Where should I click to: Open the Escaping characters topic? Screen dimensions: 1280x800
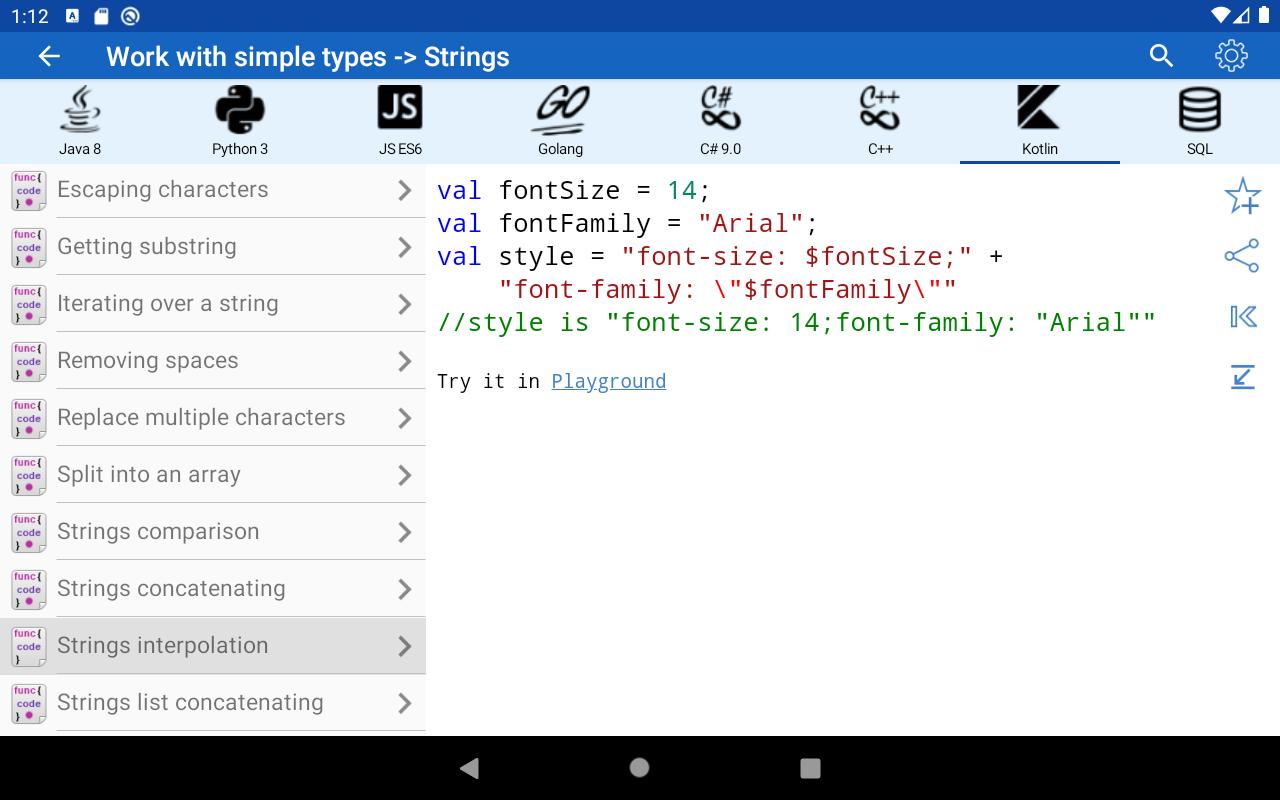click(213, 190)
